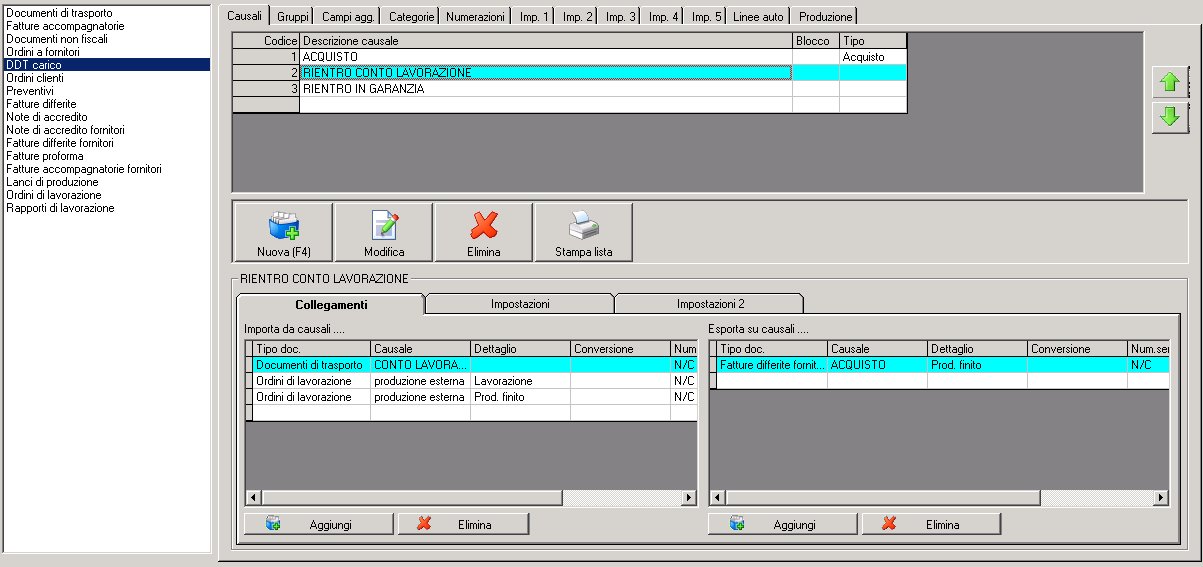Select import row with Prod. finito detail
Screen dimensions: 1203x567
click(x=472, y=397)
